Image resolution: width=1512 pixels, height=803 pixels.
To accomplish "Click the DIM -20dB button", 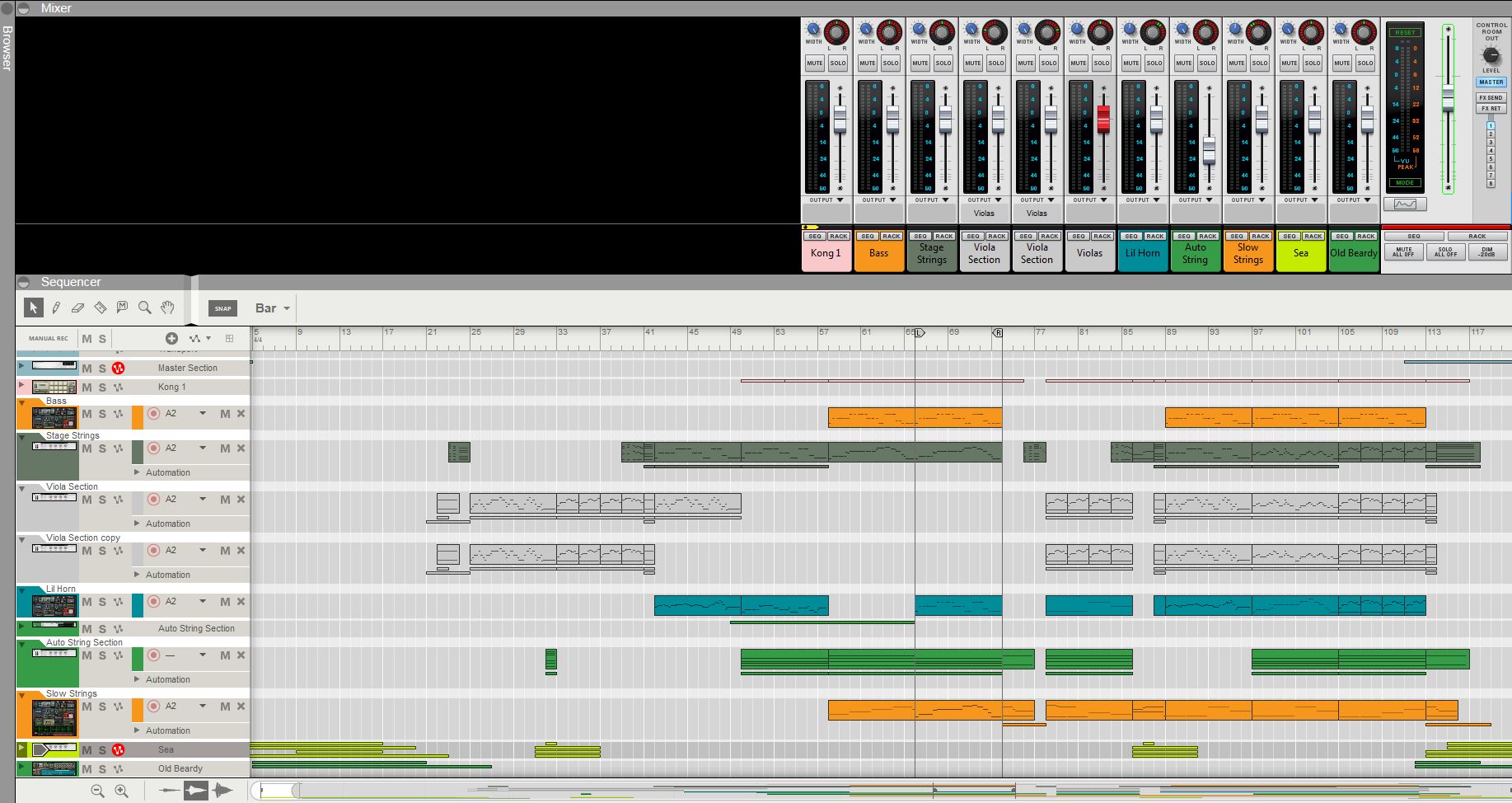I will tap(1486, 252).
